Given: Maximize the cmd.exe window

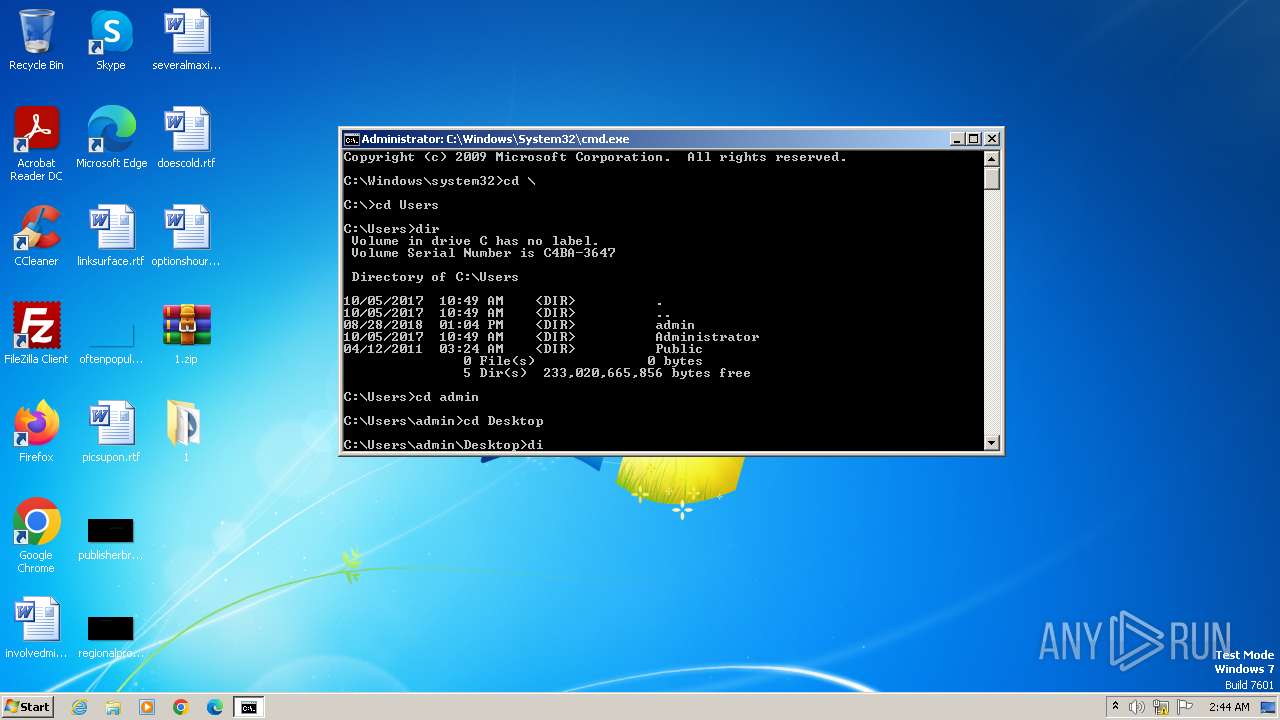Looking at the screenshot, I should pos(974,139).
